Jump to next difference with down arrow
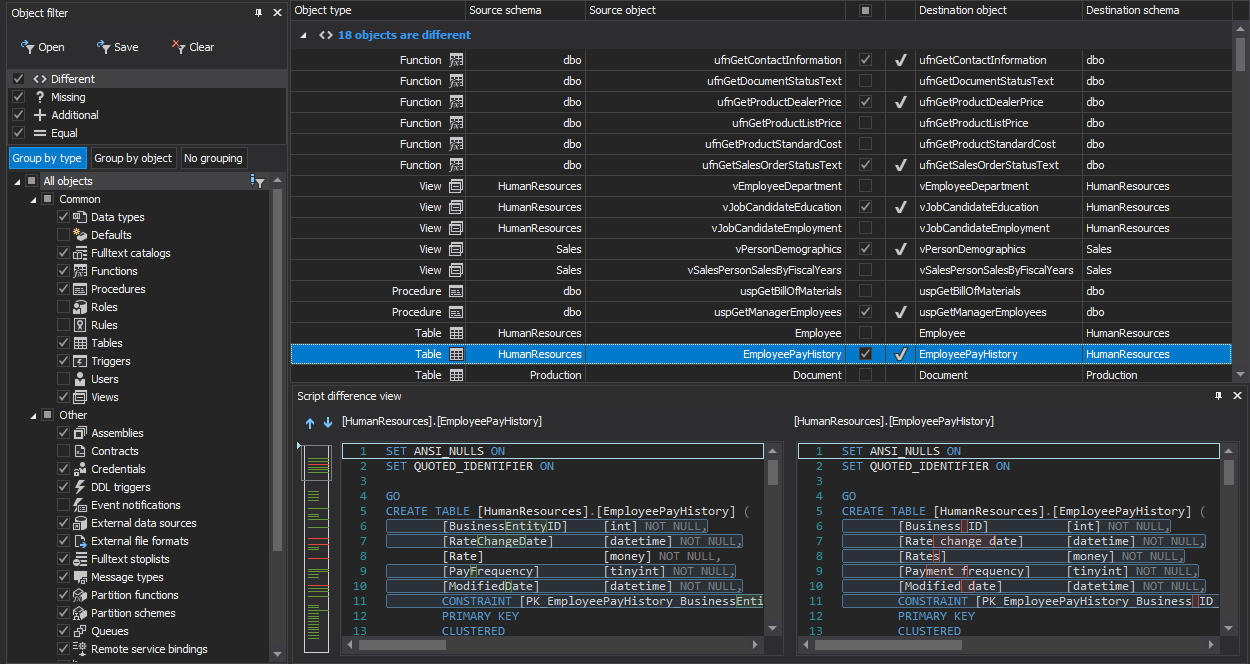This screenshot has width=1250, height=664. pos(327,423)
